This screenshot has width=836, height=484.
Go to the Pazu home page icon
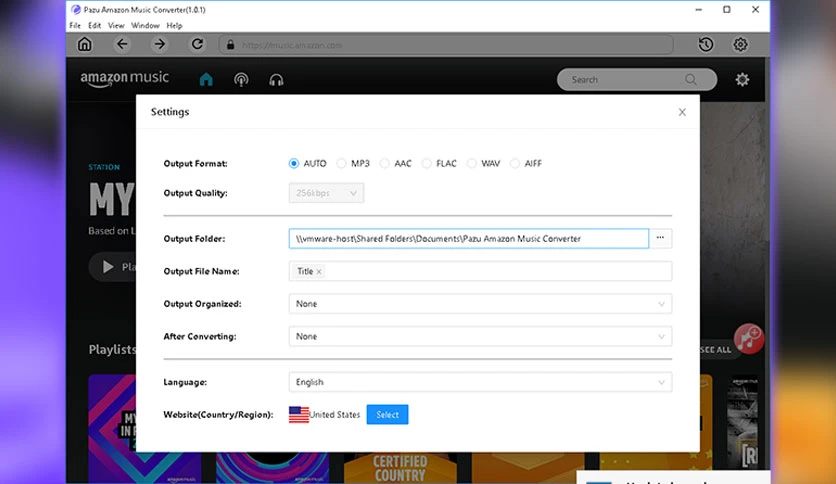point(85,44)
